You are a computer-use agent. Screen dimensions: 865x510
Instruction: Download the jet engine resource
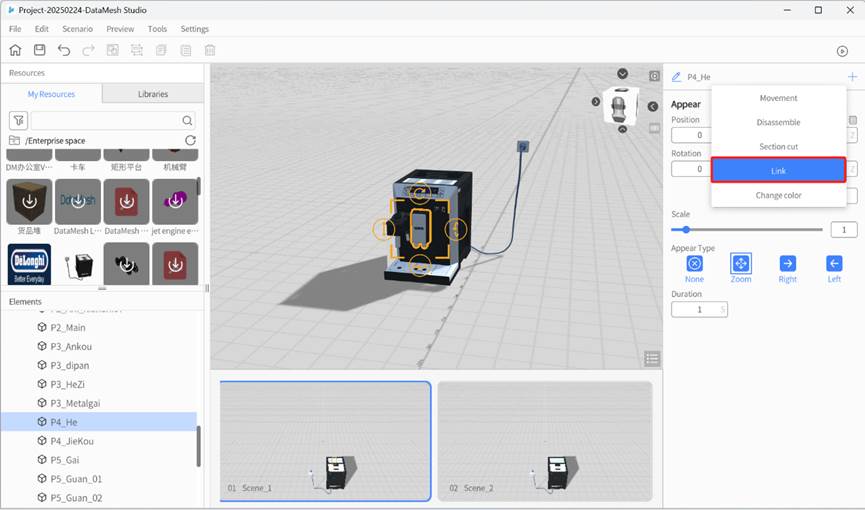175,201
